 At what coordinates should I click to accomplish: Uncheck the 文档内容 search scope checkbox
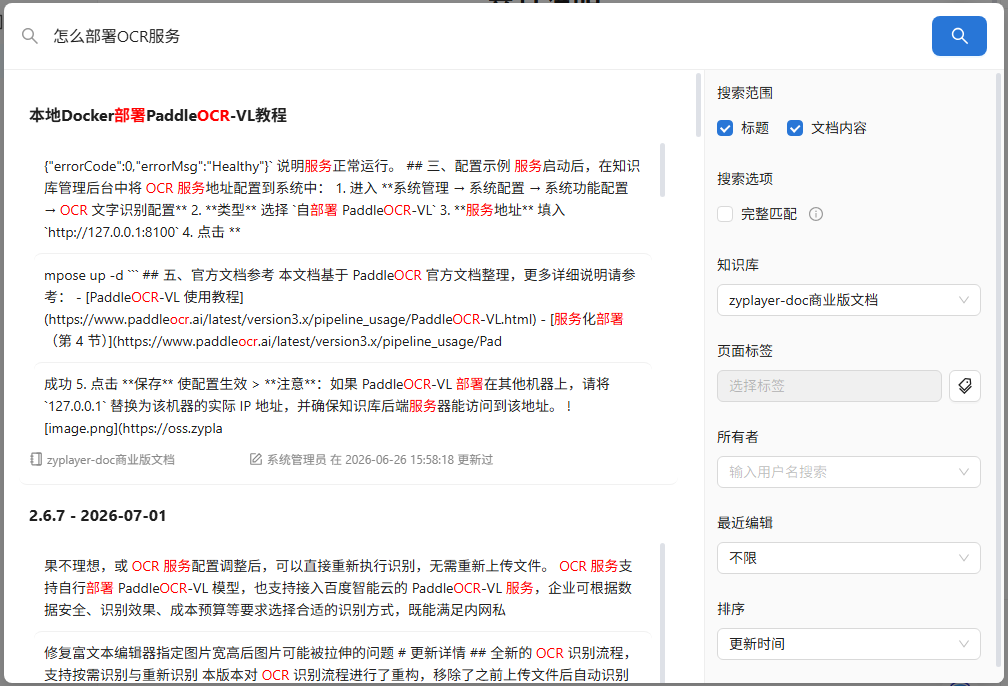click(795, 128)
